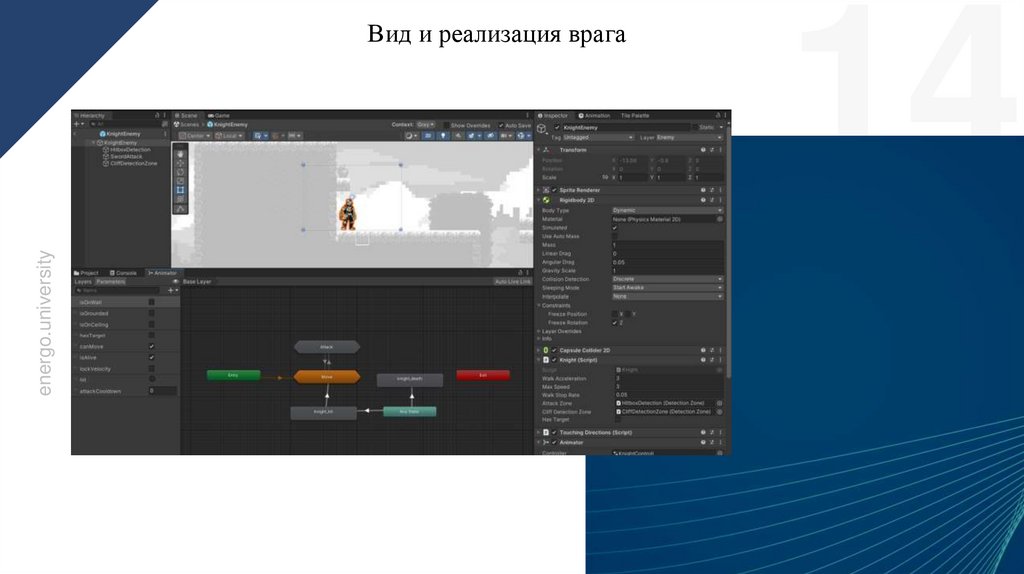
Task: Toggle the isOnCeiling parameter checkbox
Action: [152, 325]
